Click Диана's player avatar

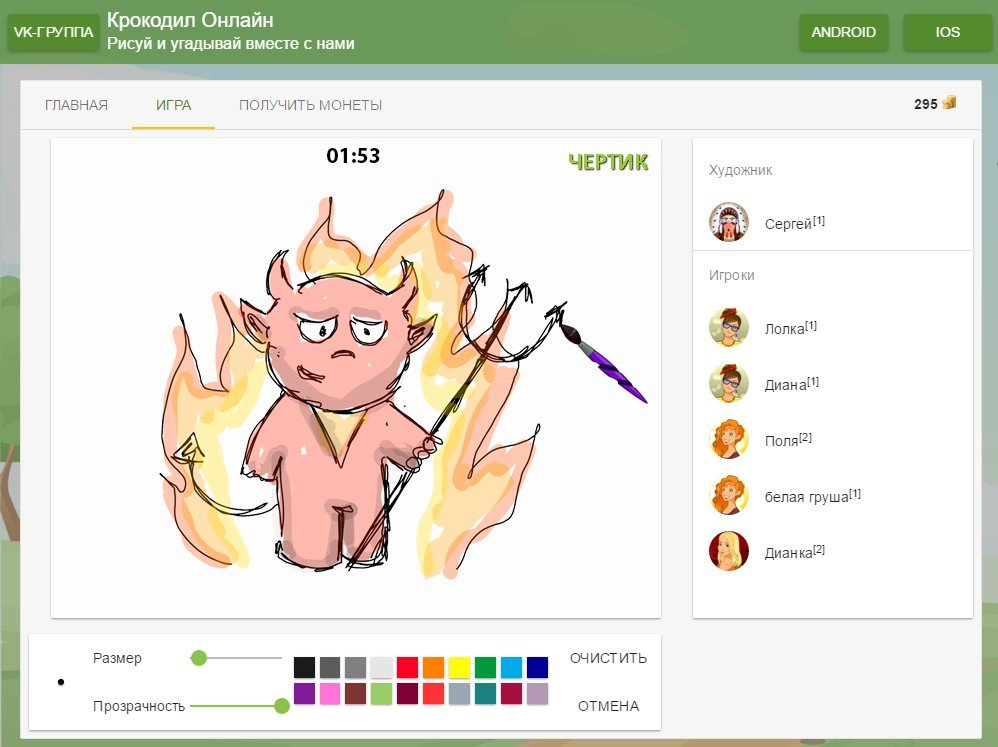[x=729, y=383]
